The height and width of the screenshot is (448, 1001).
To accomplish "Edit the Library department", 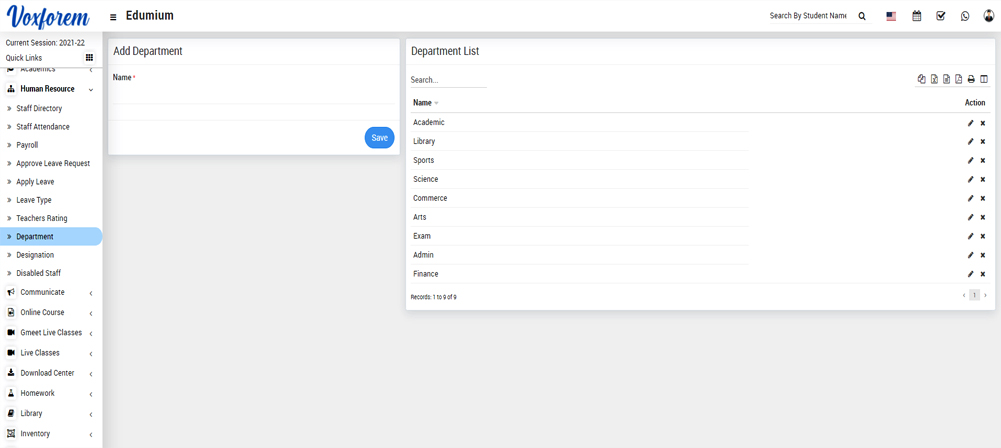I will point(970,142).
